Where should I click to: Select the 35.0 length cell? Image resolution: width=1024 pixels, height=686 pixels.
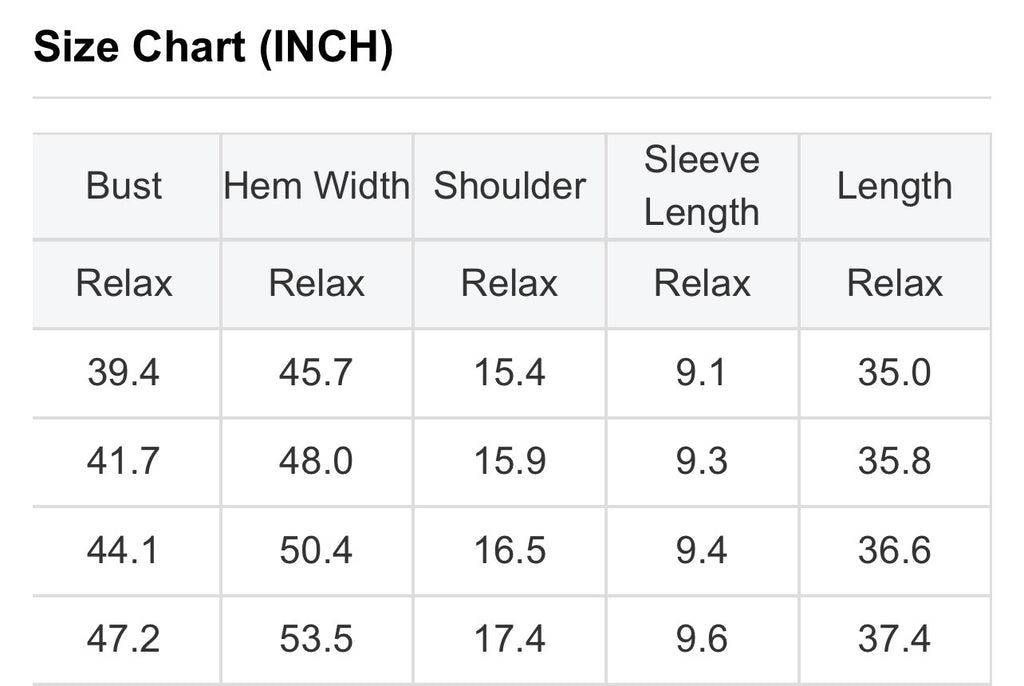click(894, 373)
